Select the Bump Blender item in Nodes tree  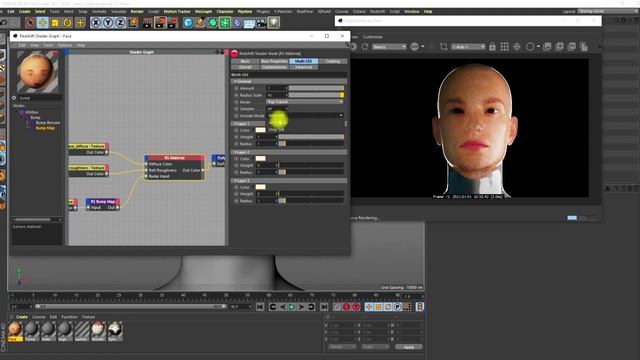pos(48,123)
